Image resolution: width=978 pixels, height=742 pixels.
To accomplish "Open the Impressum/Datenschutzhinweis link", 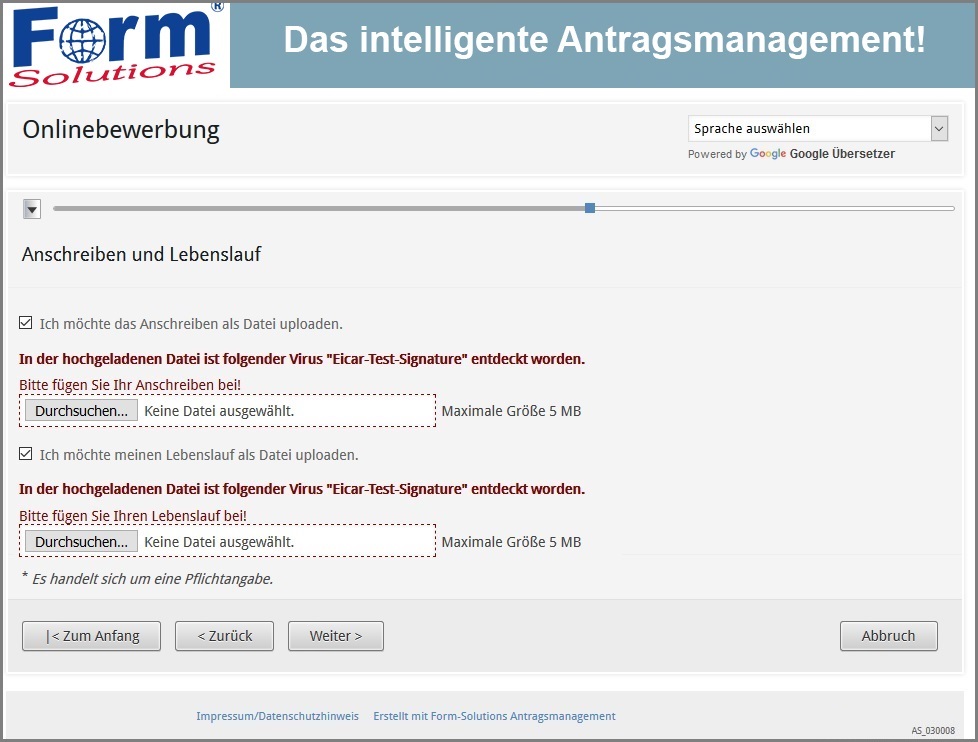I will coord(277,716).
